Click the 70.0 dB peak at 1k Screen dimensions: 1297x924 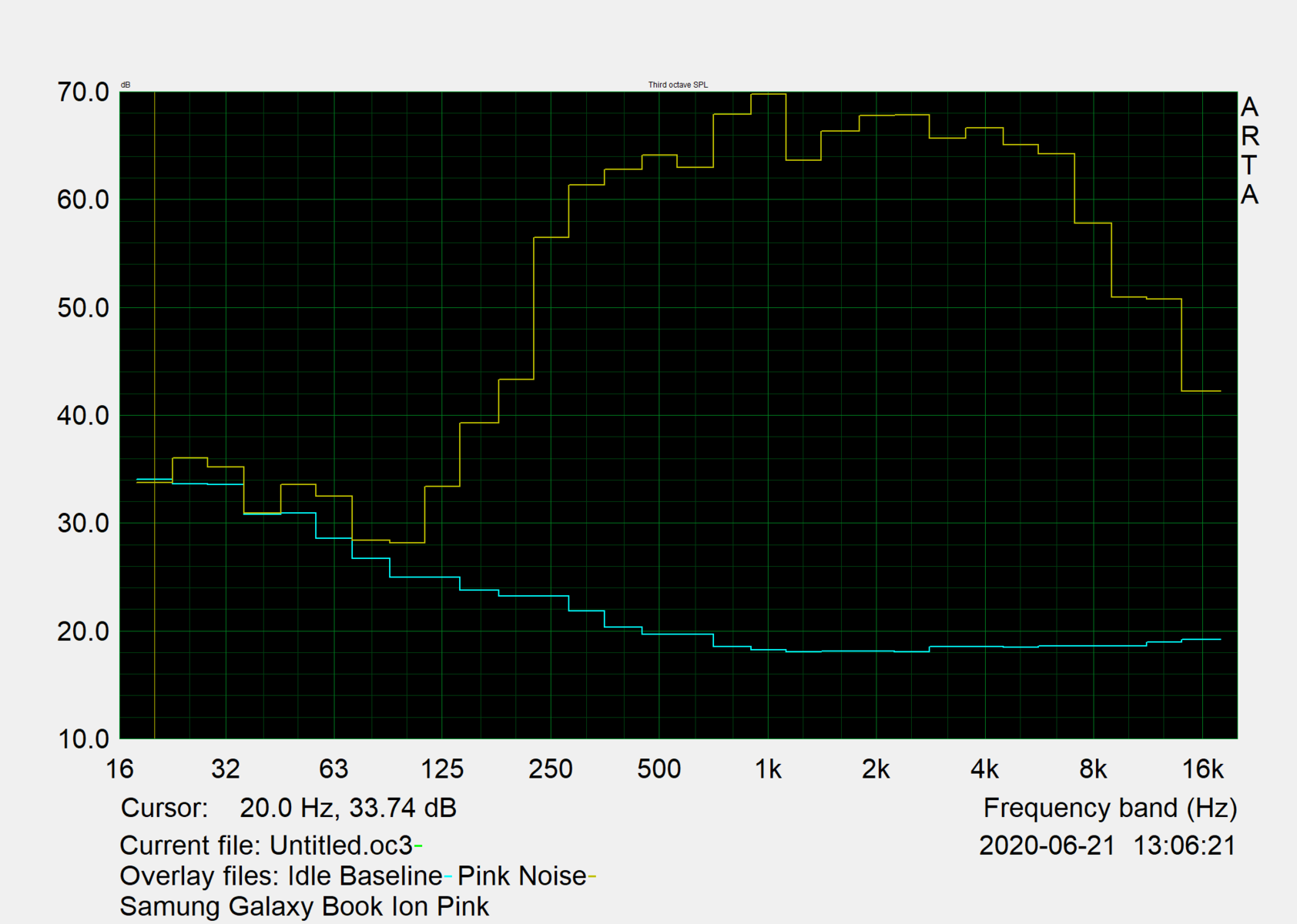click(x=769, y=94)
